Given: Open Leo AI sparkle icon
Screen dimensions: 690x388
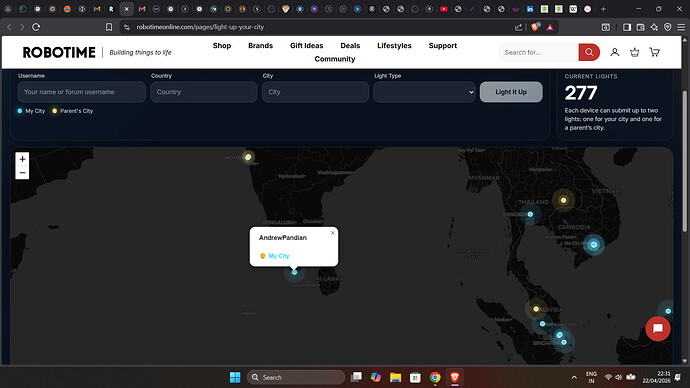Looking at the screenshot, I should click(654, 27).
